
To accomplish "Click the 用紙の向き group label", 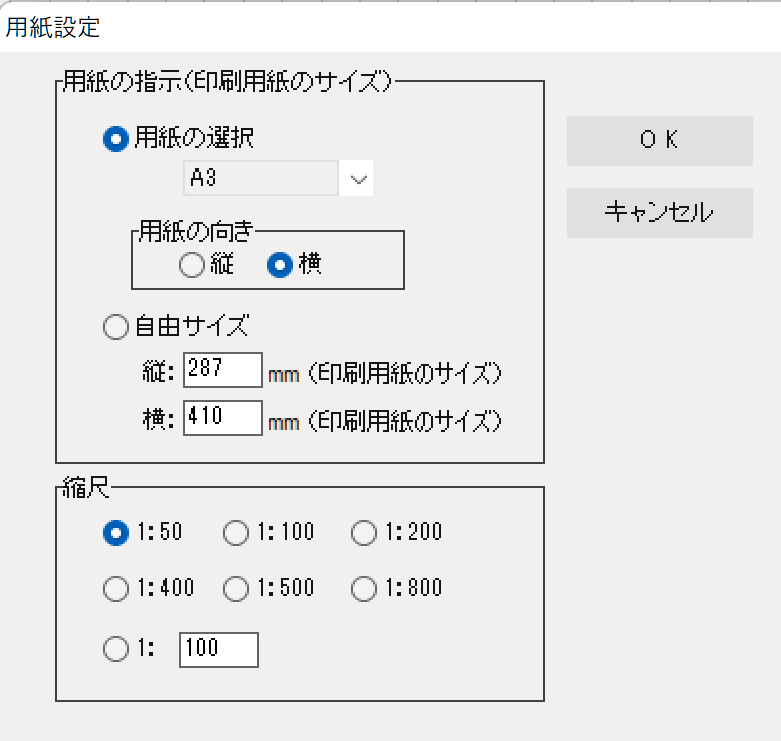I will point(195,231).
